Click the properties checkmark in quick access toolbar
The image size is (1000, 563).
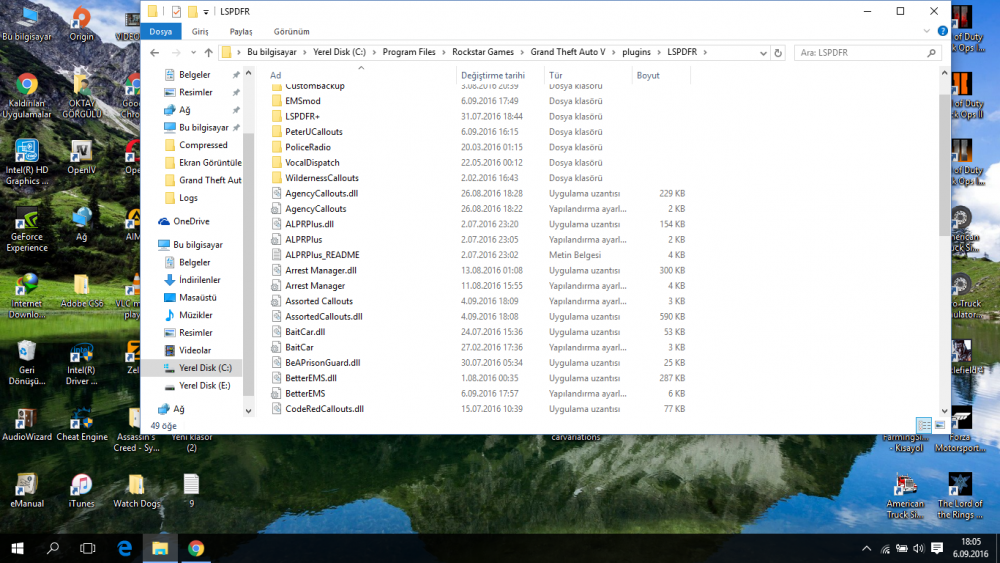[x=176, y=12]
